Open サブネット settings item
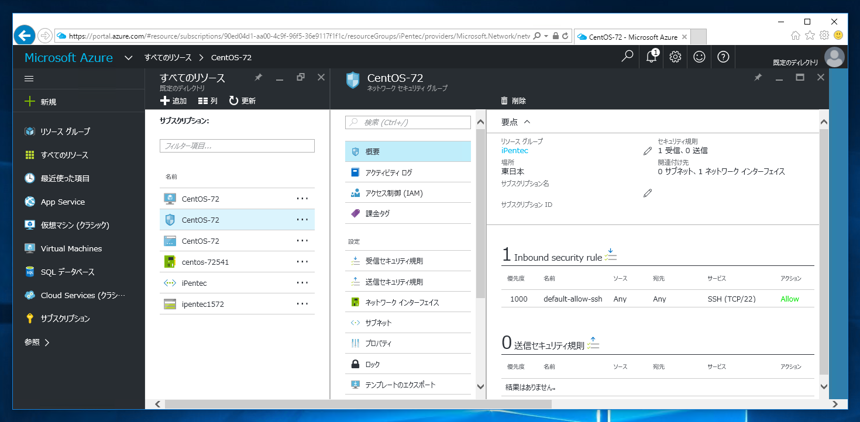Viewport: 860px width, 422px height. point(408,323)
